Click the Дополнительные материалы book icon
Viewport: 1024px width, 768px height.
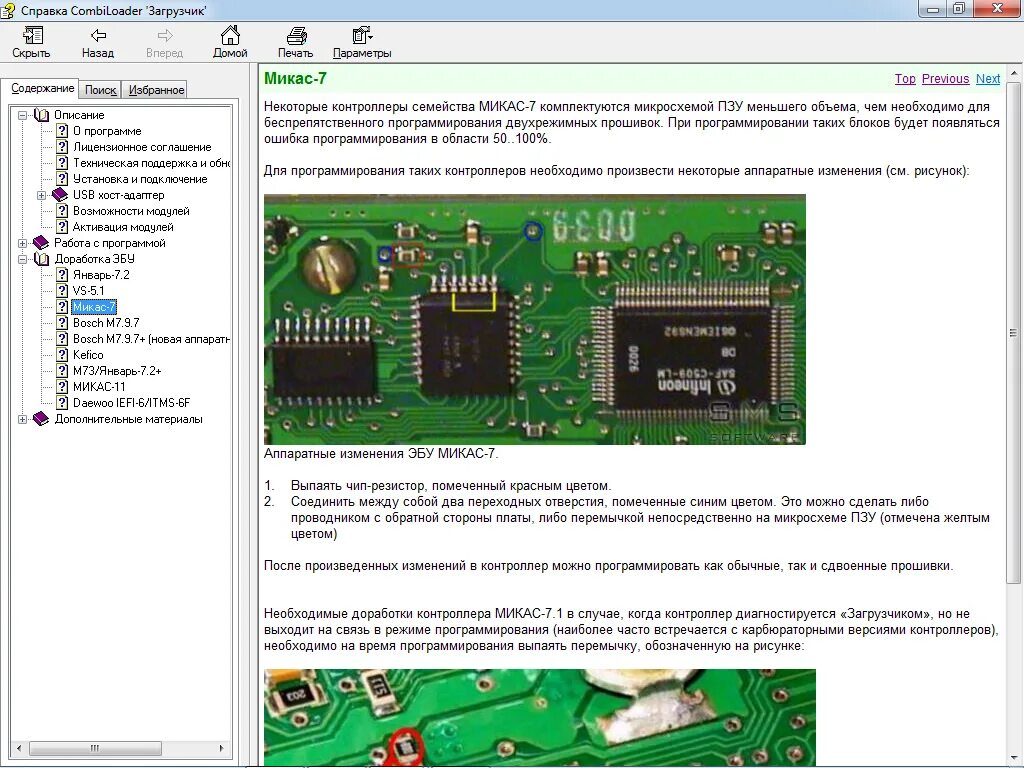[41, 419]
